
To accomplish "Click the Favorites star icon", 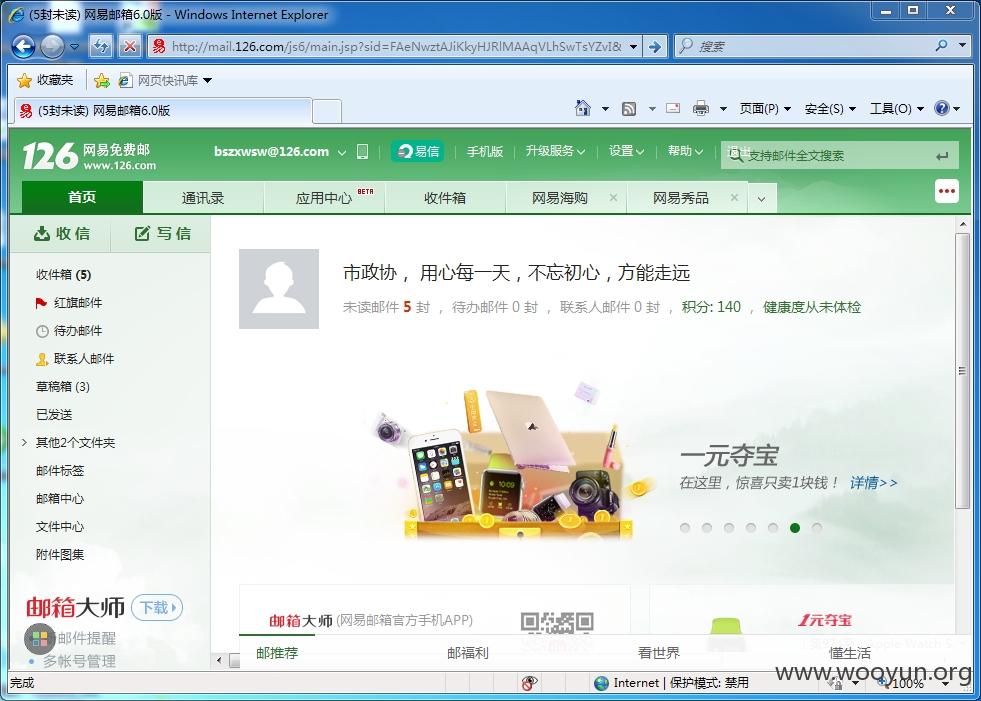I will pyautogui.click(x=24, y=80).
